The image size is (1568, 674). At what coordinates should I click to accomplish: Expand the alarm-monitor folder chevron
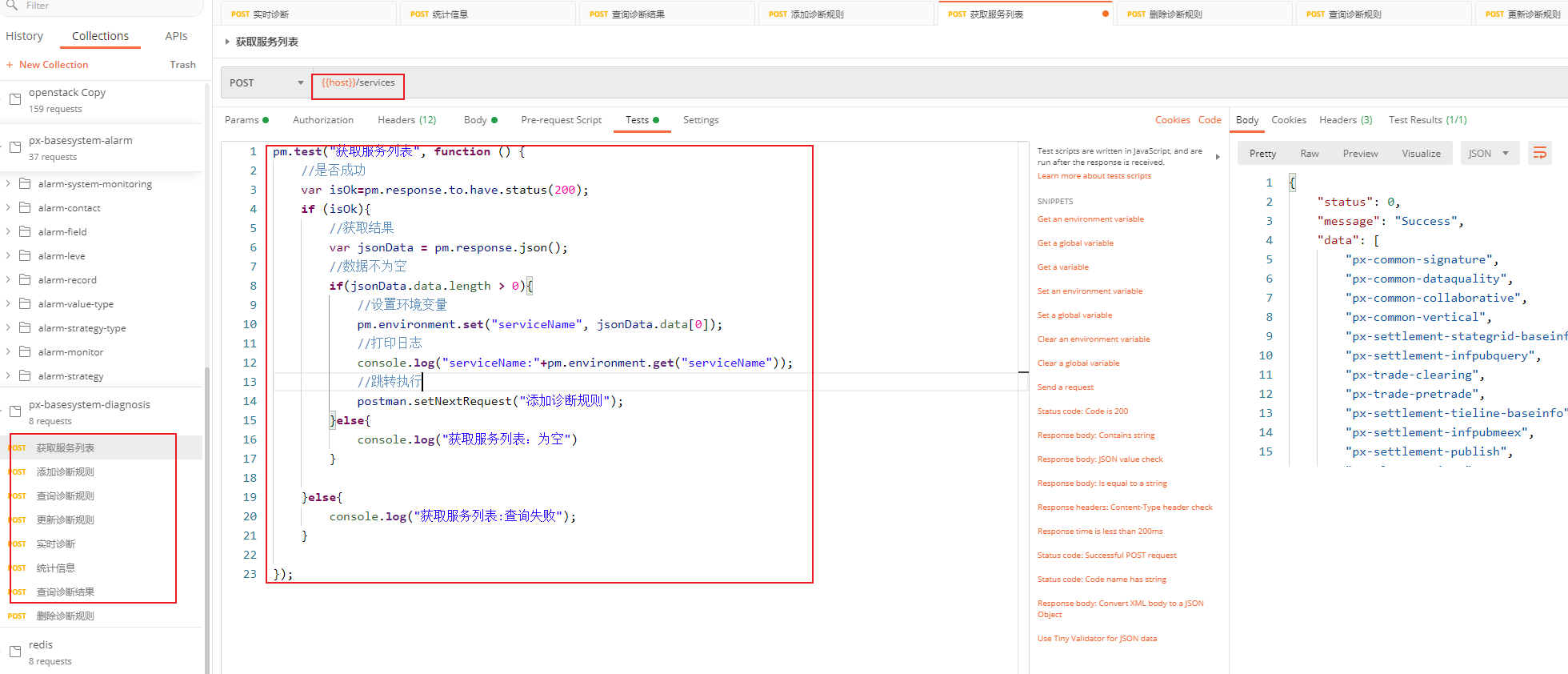8,351
